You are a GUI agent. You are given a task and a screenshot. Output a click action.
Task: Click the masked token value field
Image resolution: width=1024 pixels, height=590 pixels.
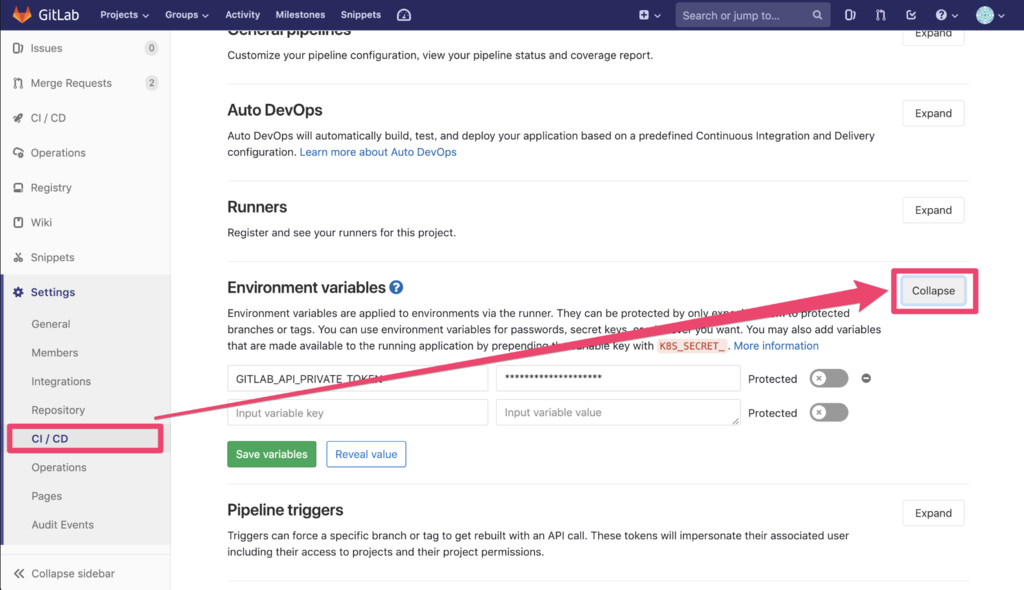[x=618, y=378]
